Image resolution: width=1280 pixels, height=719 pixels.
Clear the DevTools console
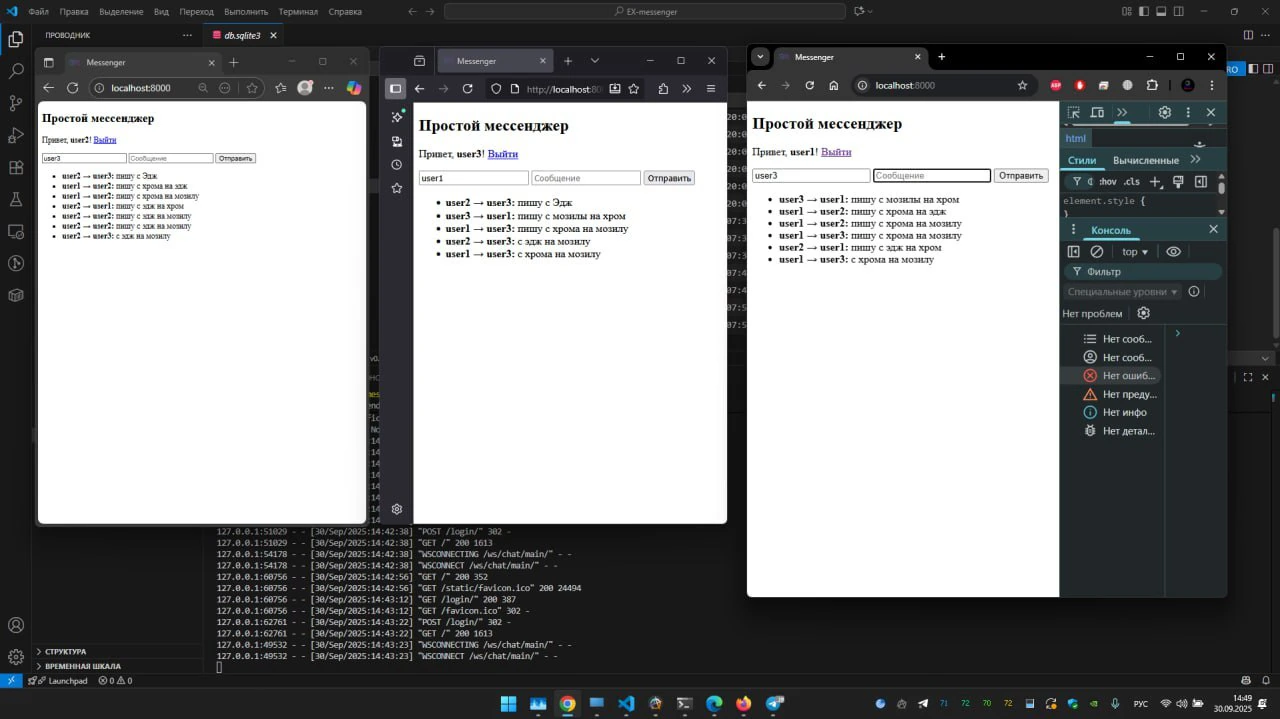click(1097, 252)
